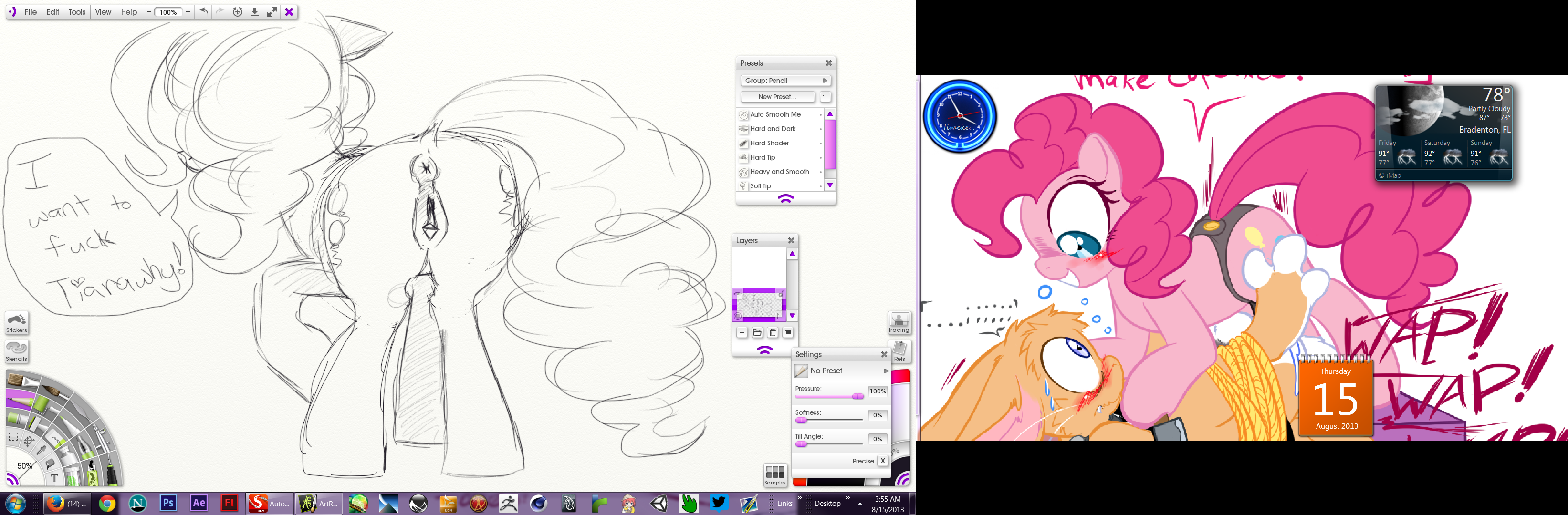Open the Tracing image panel

(x=899, y=323)
